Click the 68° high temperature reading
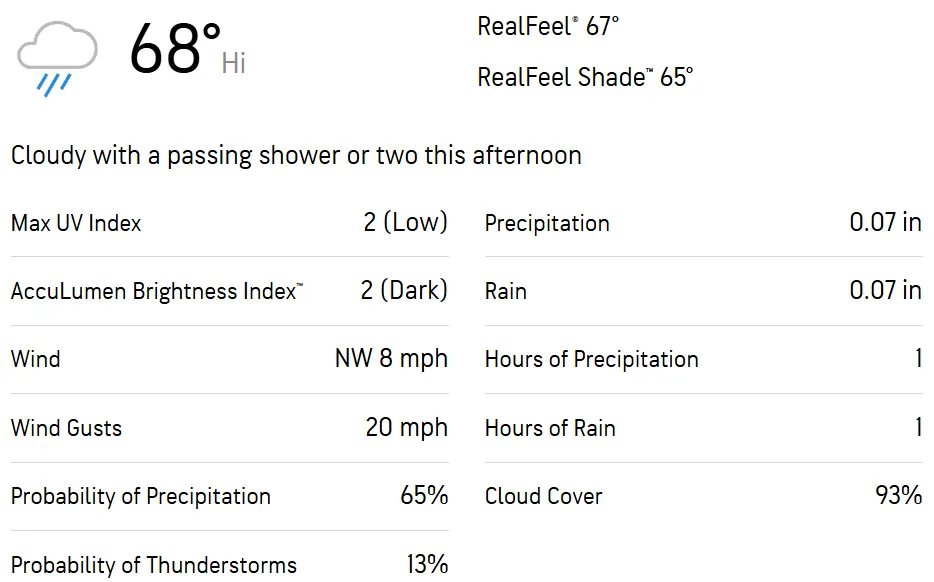Viewport: 934px width, 582px height. pos(176,50)
